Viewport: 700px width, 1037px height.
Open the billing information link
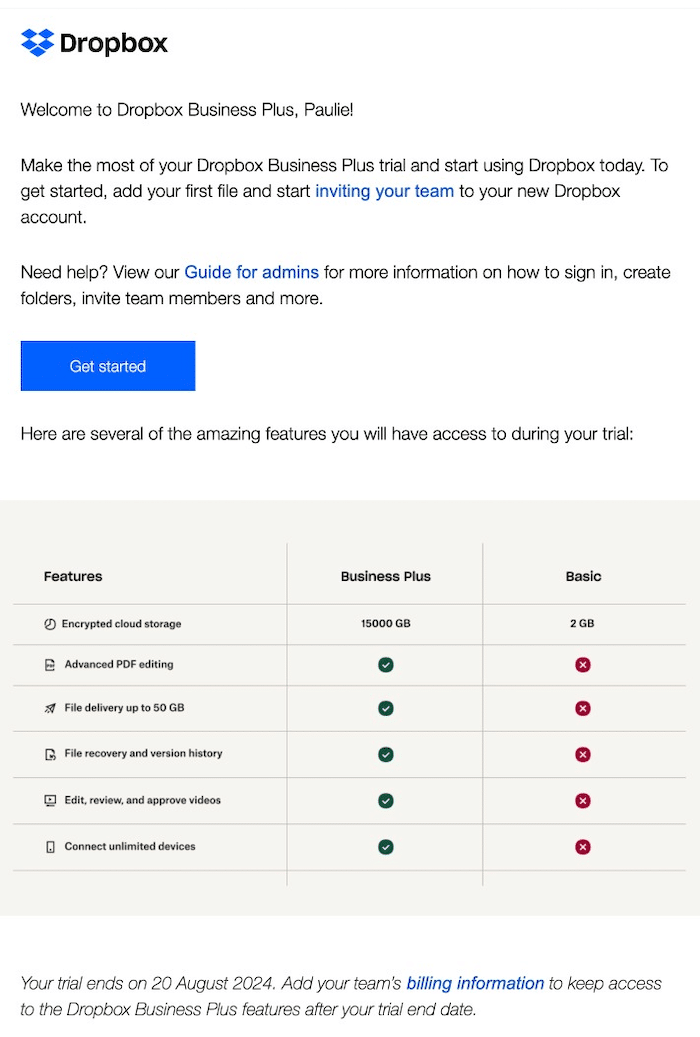(474, 983)
